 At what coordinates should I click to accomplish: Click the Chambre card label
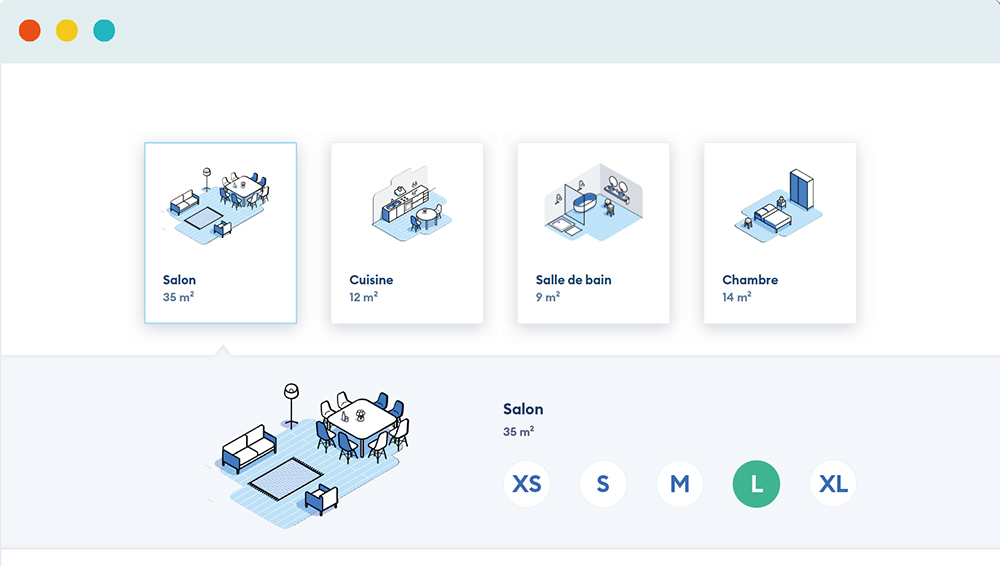pyautogui.click(x=750, y=280)
